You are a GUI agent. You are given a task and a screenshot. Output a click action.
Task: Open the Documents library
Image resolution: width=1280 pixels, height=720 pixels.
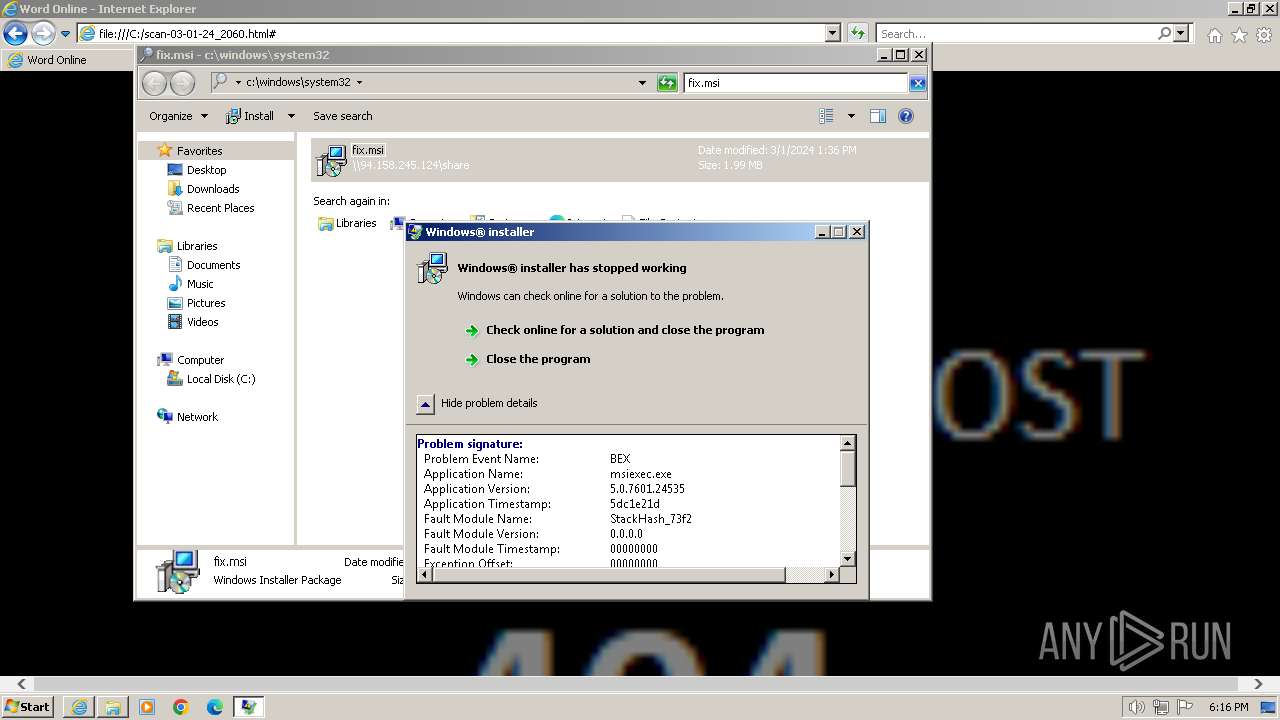[x=213, y=265]
